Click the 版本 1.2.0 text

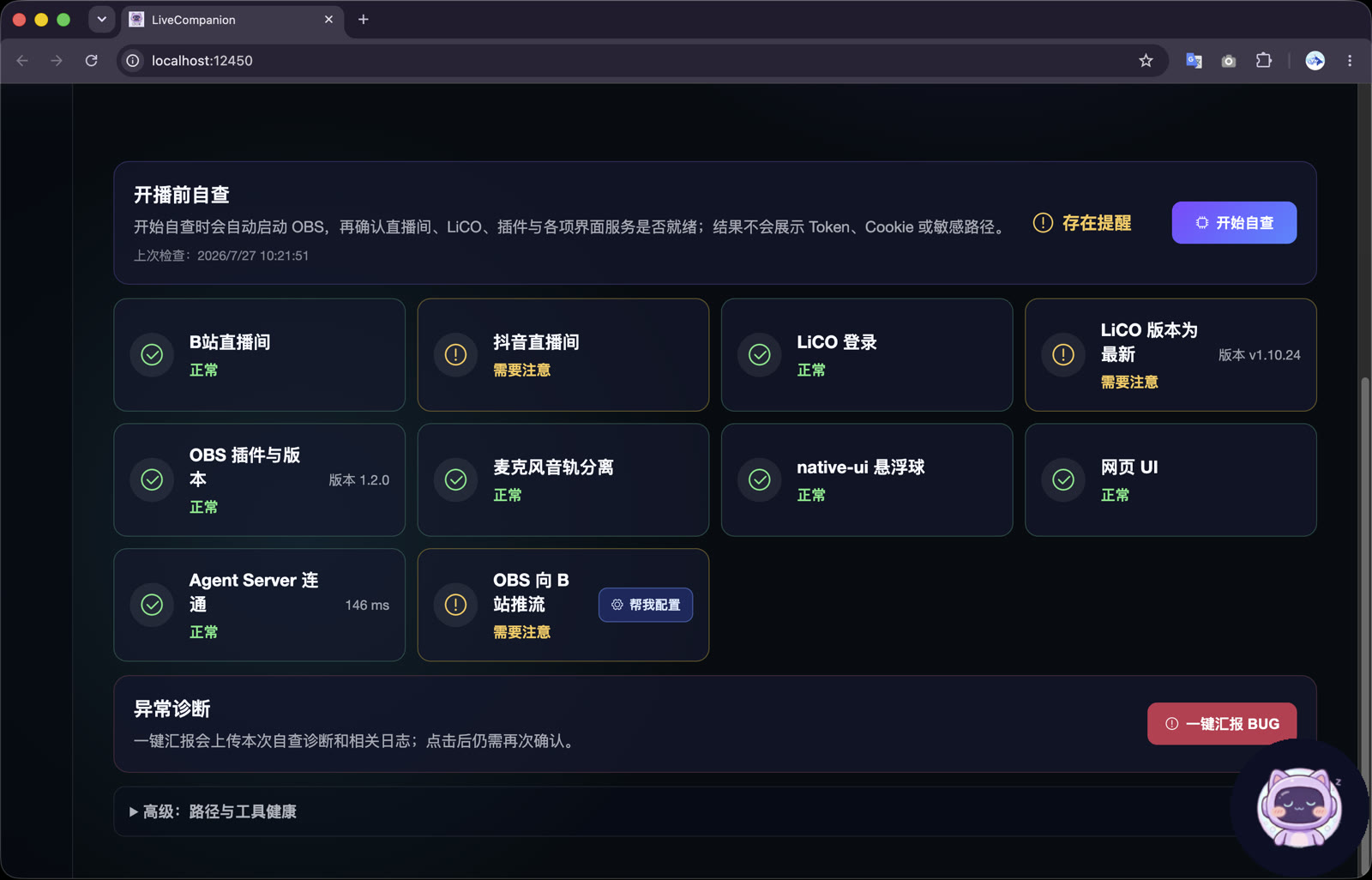[359, 480]
